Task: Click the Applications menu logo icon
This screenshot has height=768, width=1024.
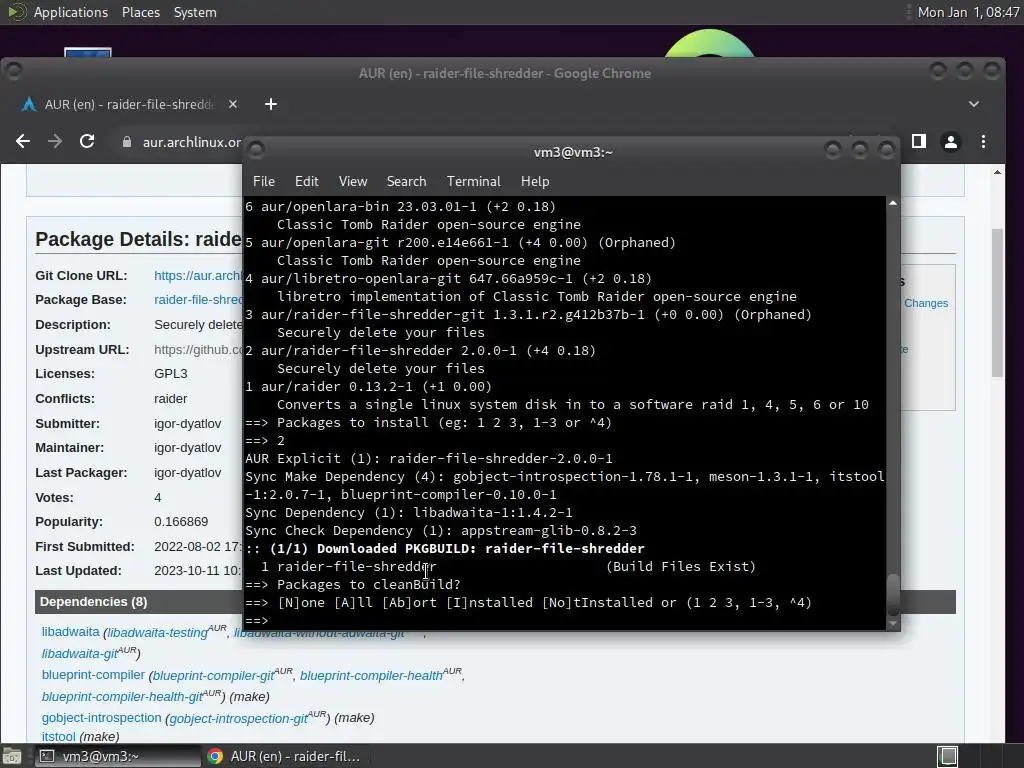Action: 17,12
